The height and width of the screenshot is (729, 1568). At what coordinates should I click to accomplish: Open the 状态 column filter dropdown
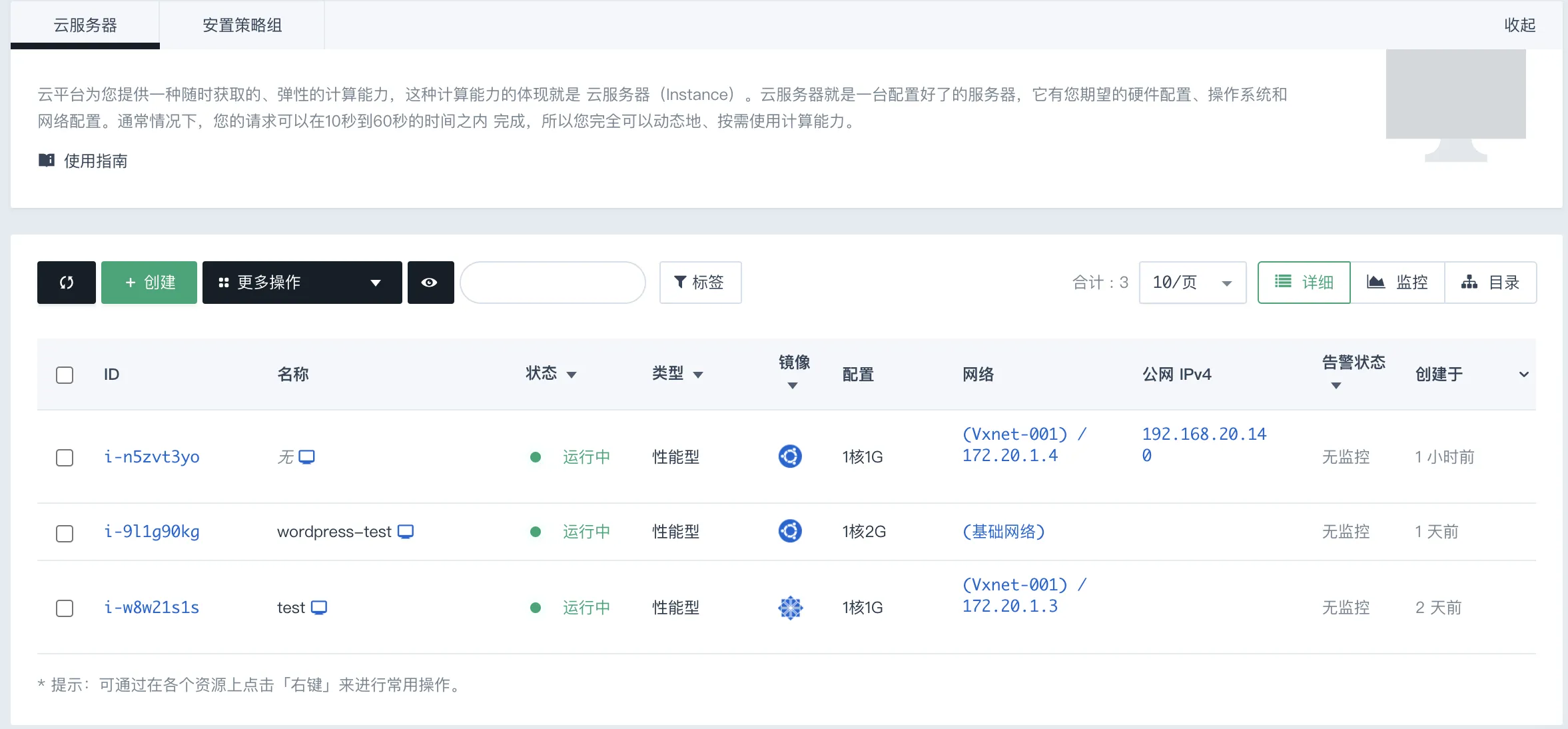click(572, 375)
